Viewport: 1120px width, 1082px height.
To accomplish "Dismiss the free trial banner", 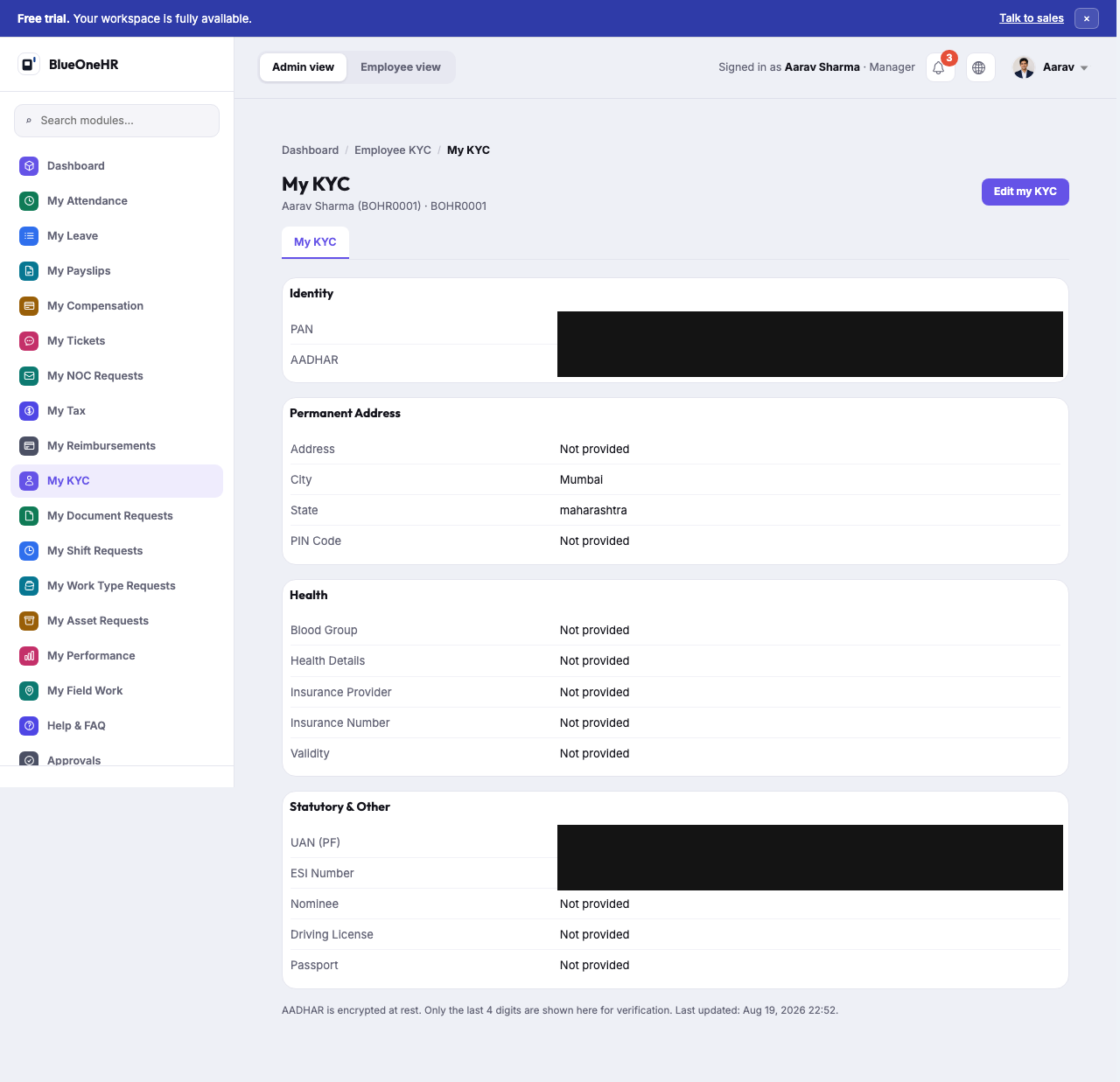I will click(1087, 18).
